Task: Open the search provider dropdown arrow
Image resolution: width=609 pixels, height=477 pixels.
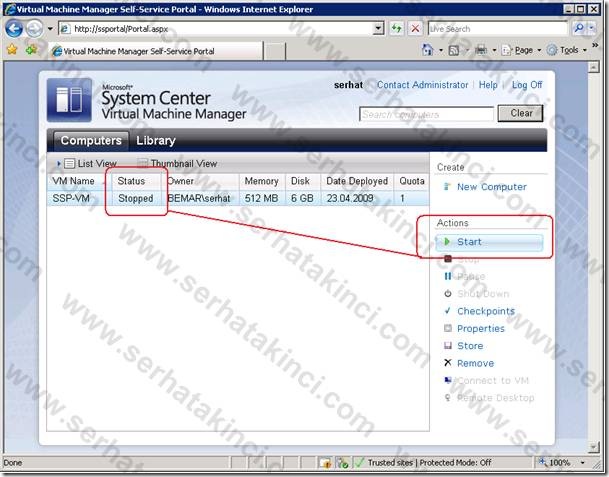Action: pos(591,28)
